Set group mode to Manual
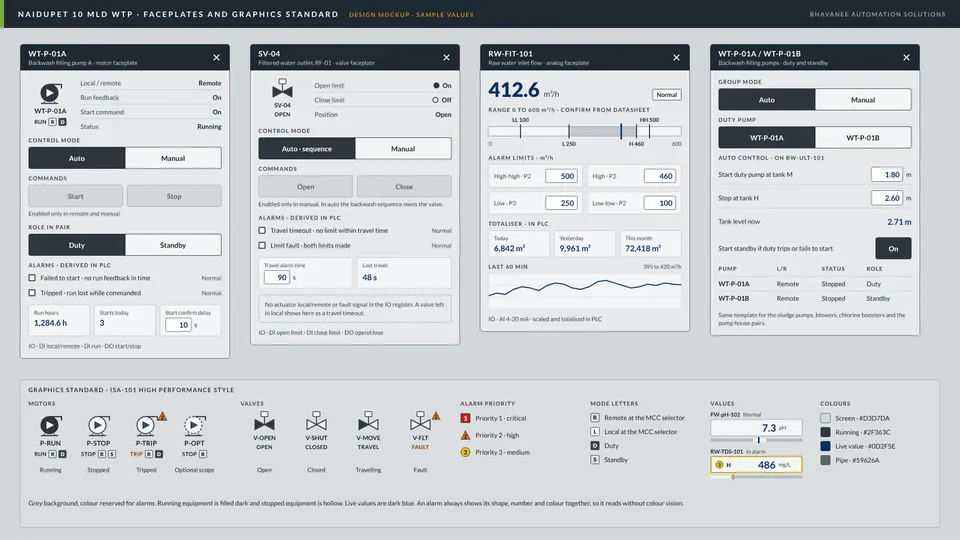The image size is (960, 540). (x=863, y=100)
